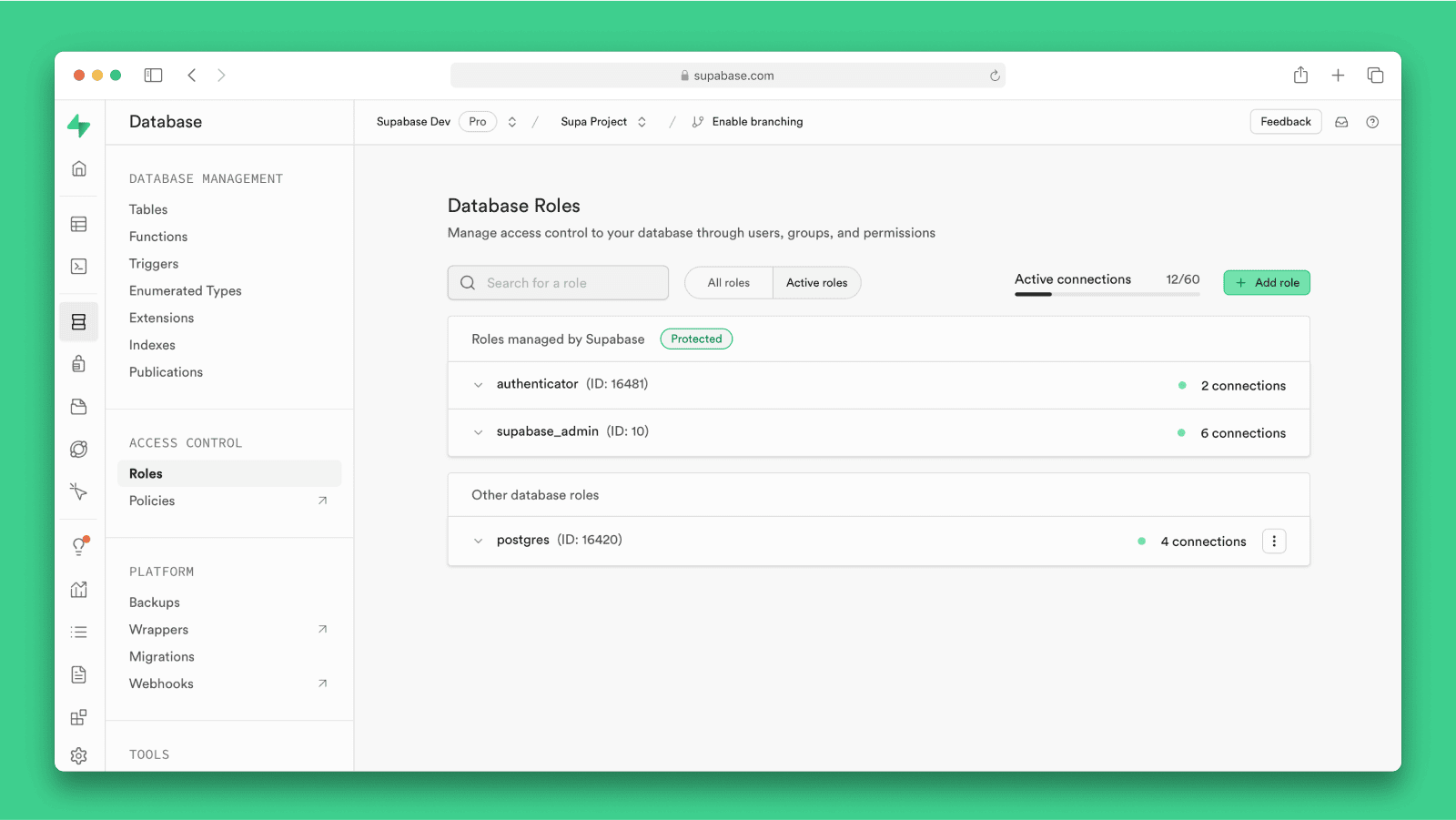Open the API Docs document icon

tap(79, 674)
